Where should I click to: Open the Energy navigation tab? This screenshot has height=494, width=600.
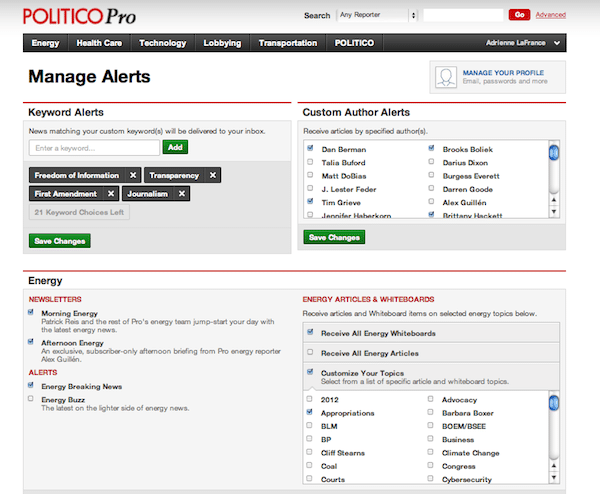46,43
